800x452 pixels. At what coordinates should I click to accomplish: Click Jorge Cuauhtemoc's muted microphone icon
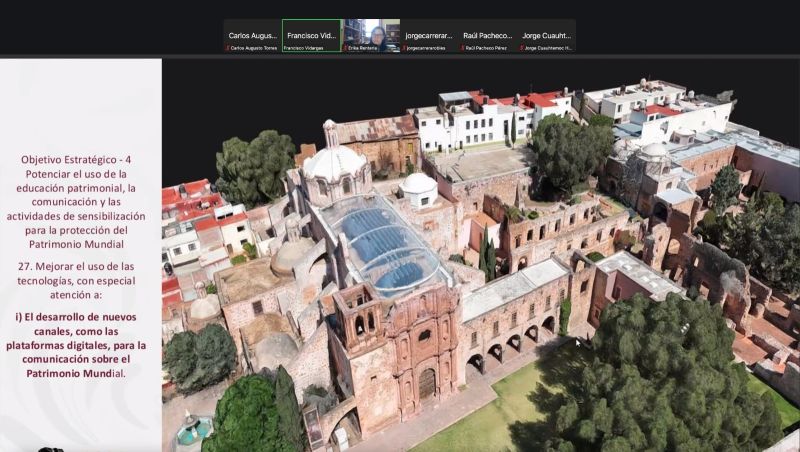coord(522,48)
